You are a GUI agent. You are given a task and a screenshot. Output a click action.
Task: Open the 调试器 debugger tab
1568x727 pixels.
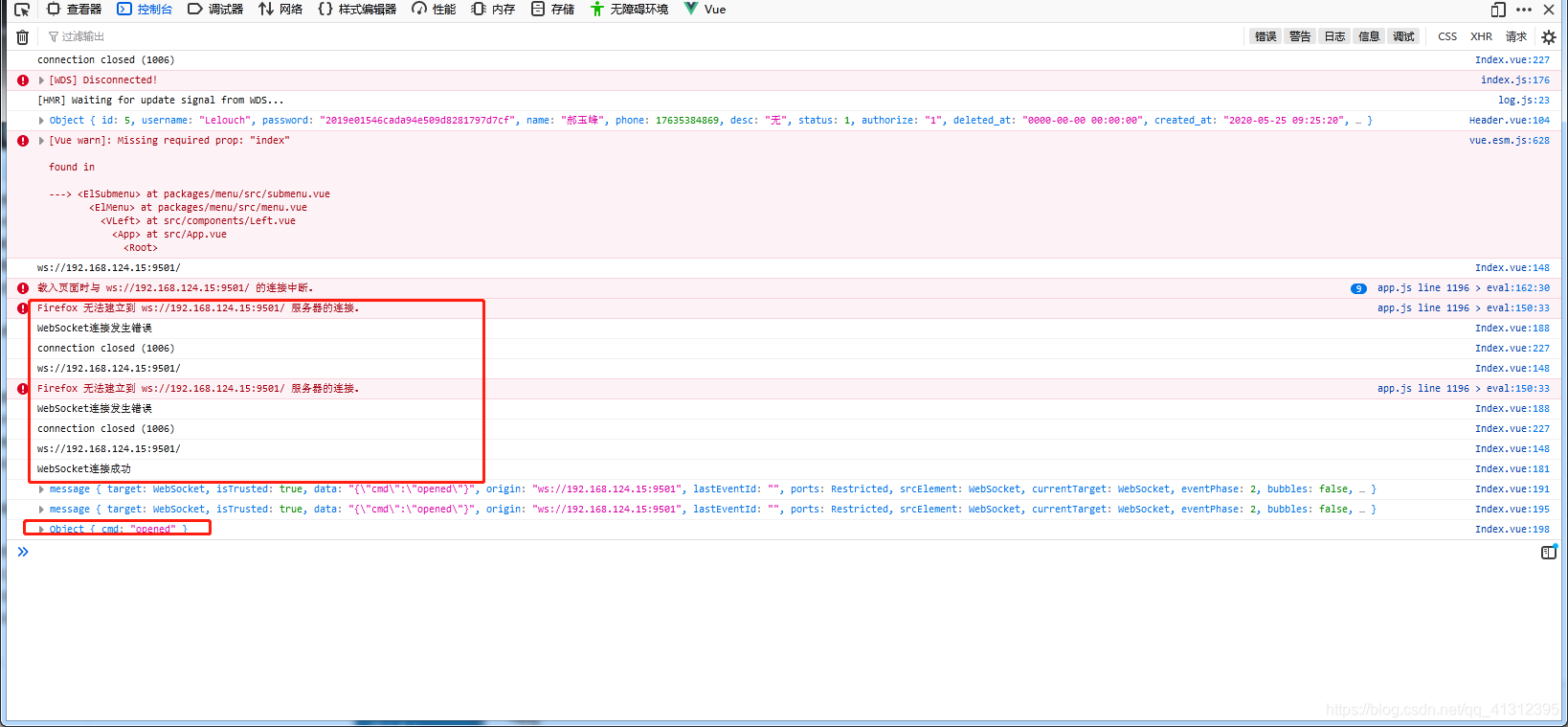215,10
